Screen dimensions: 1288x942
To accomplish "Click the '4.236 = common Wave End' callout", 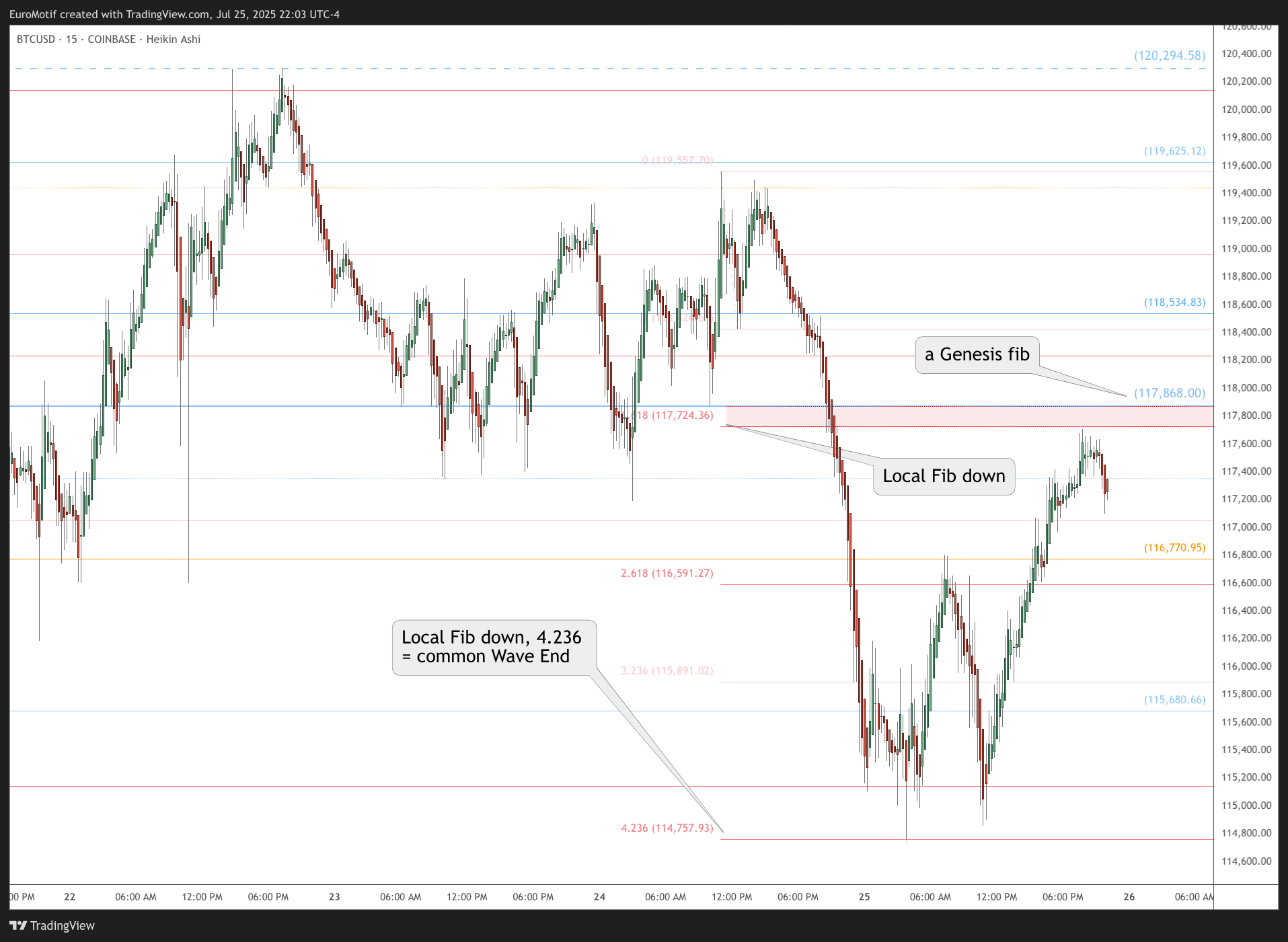I will 494,647.
